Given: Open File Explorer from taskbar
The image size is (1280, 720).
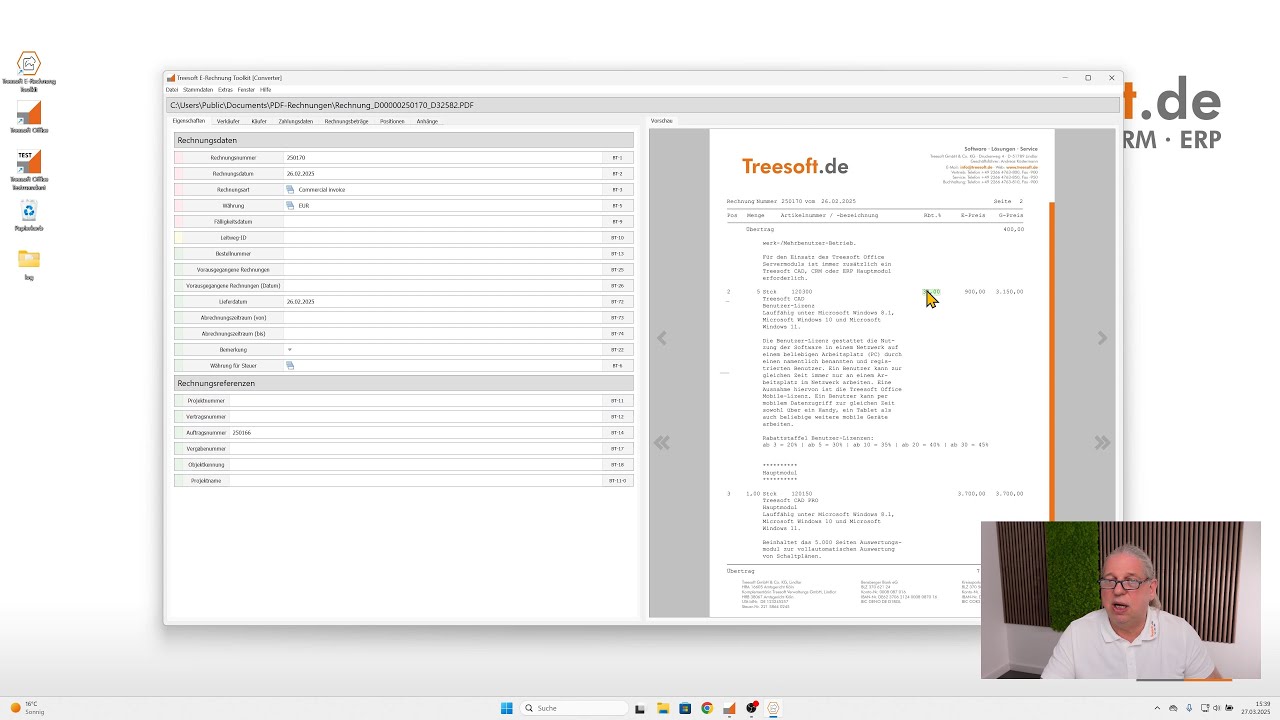Looking at the screenshot, I should coord(662,708).
